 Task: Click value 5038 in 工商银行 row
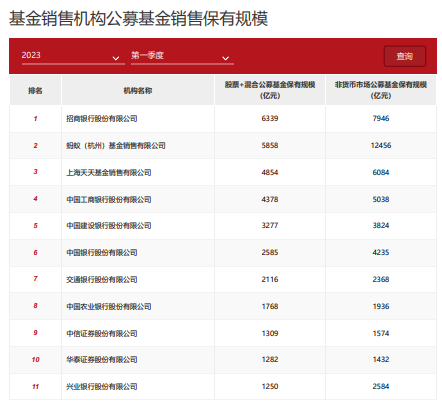(x=381, y=199)
